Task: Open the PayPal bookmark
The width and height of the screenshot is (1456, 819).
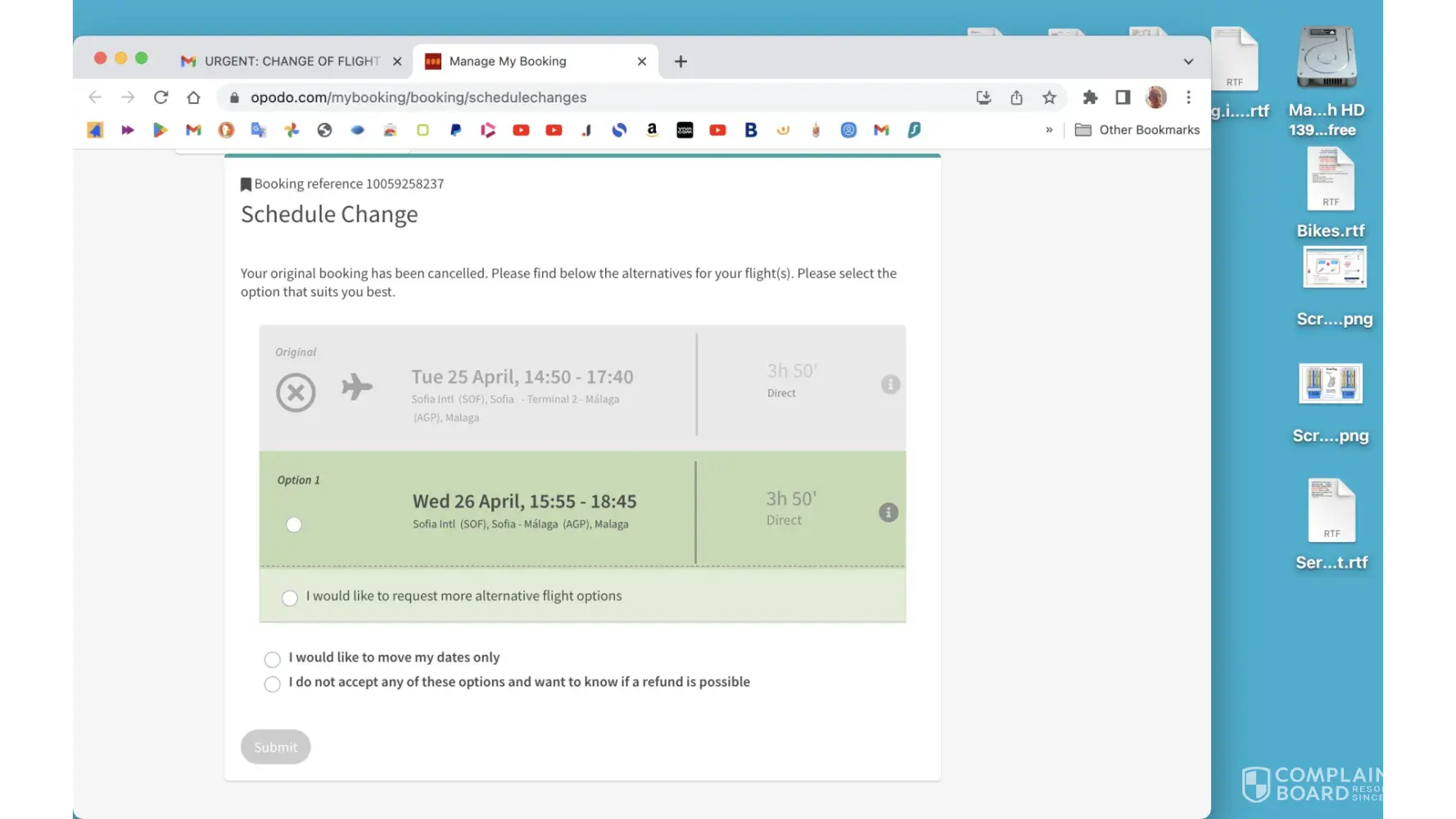Action: (x=455, y=129)
